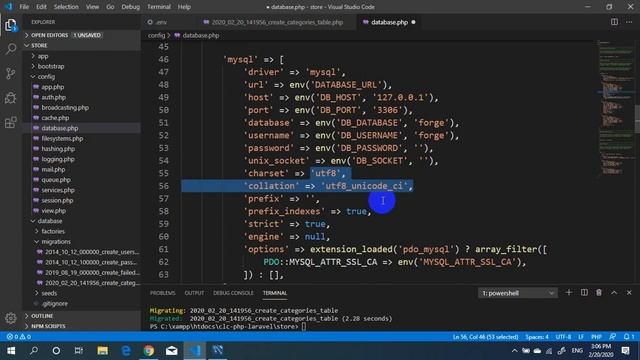Click the terminal prompt input
Screen dimensions: 640x360
pos(304,327)
